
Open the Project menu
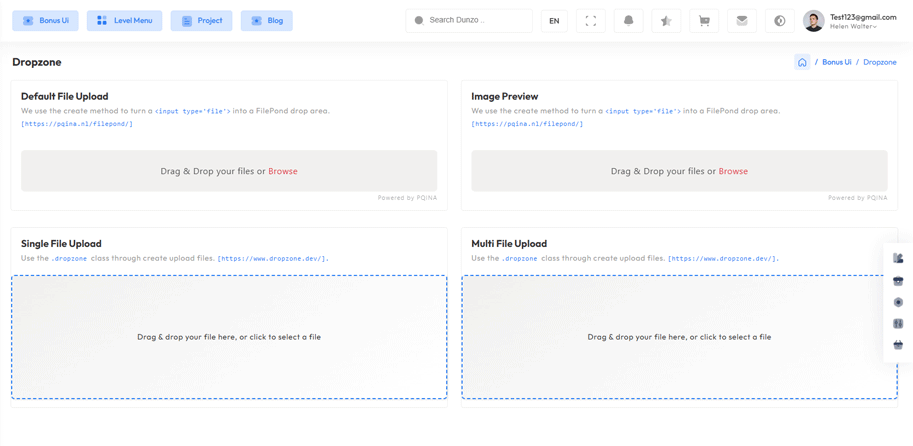coord(202,20)
